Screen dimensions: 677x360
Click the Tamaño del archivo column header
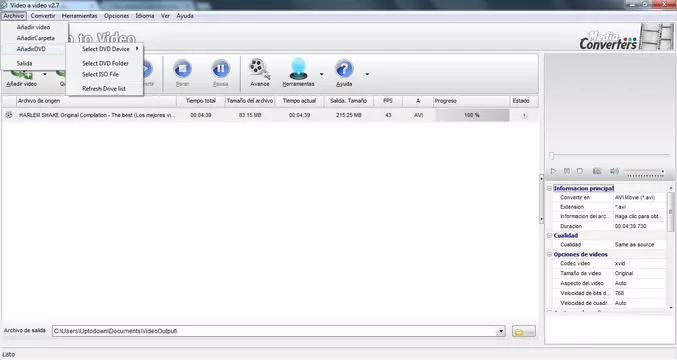[x=250, y=101]
